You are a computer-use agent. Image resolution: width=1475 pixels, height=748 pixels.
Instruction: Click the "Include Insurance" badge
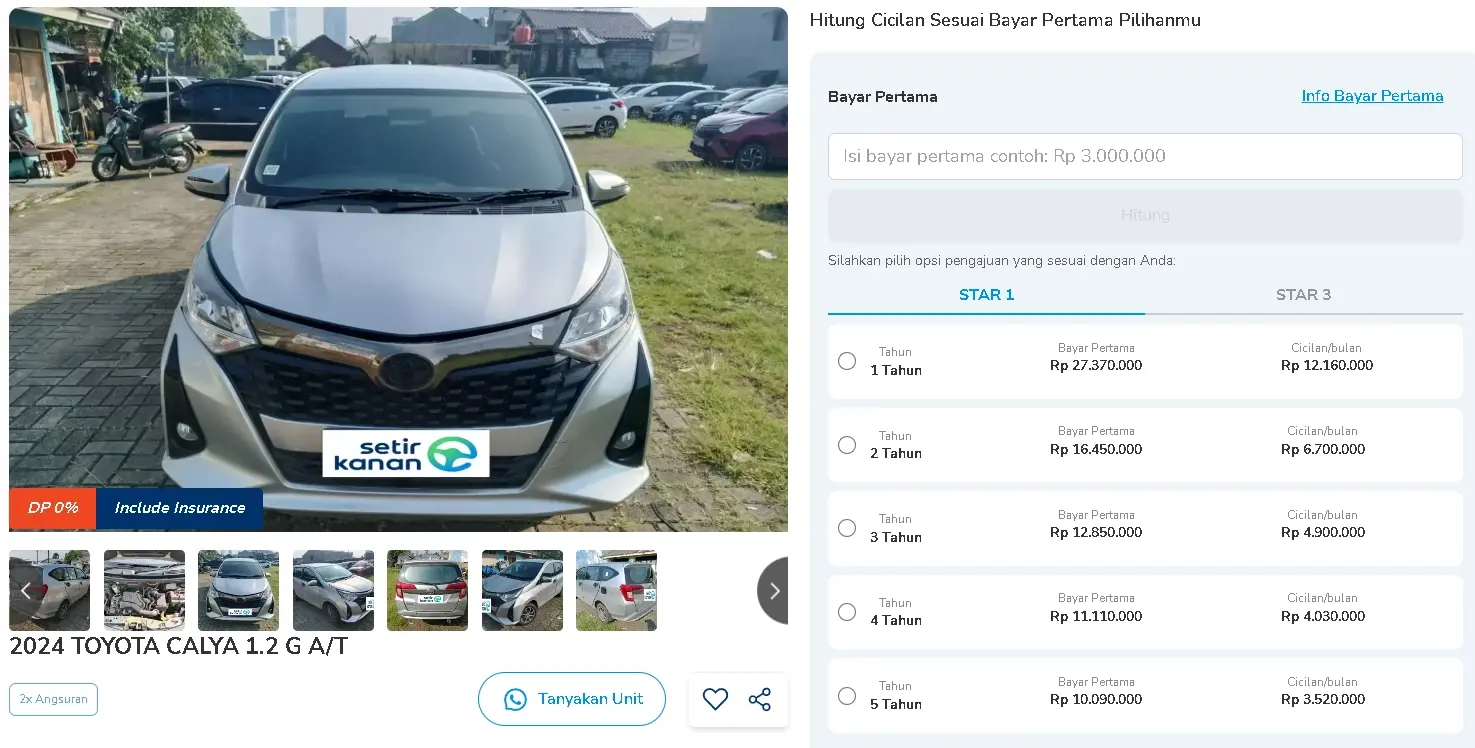pyautogui.click(x=180, y=508)
